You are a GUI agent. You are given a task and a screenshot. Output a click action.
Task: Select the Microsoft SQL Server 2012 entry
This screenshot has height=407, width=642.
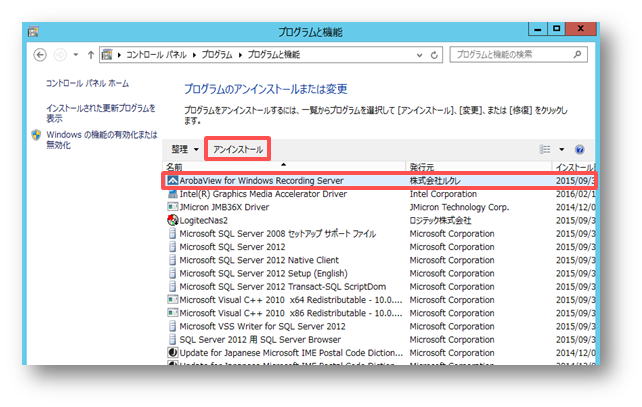tap(232, 247)
